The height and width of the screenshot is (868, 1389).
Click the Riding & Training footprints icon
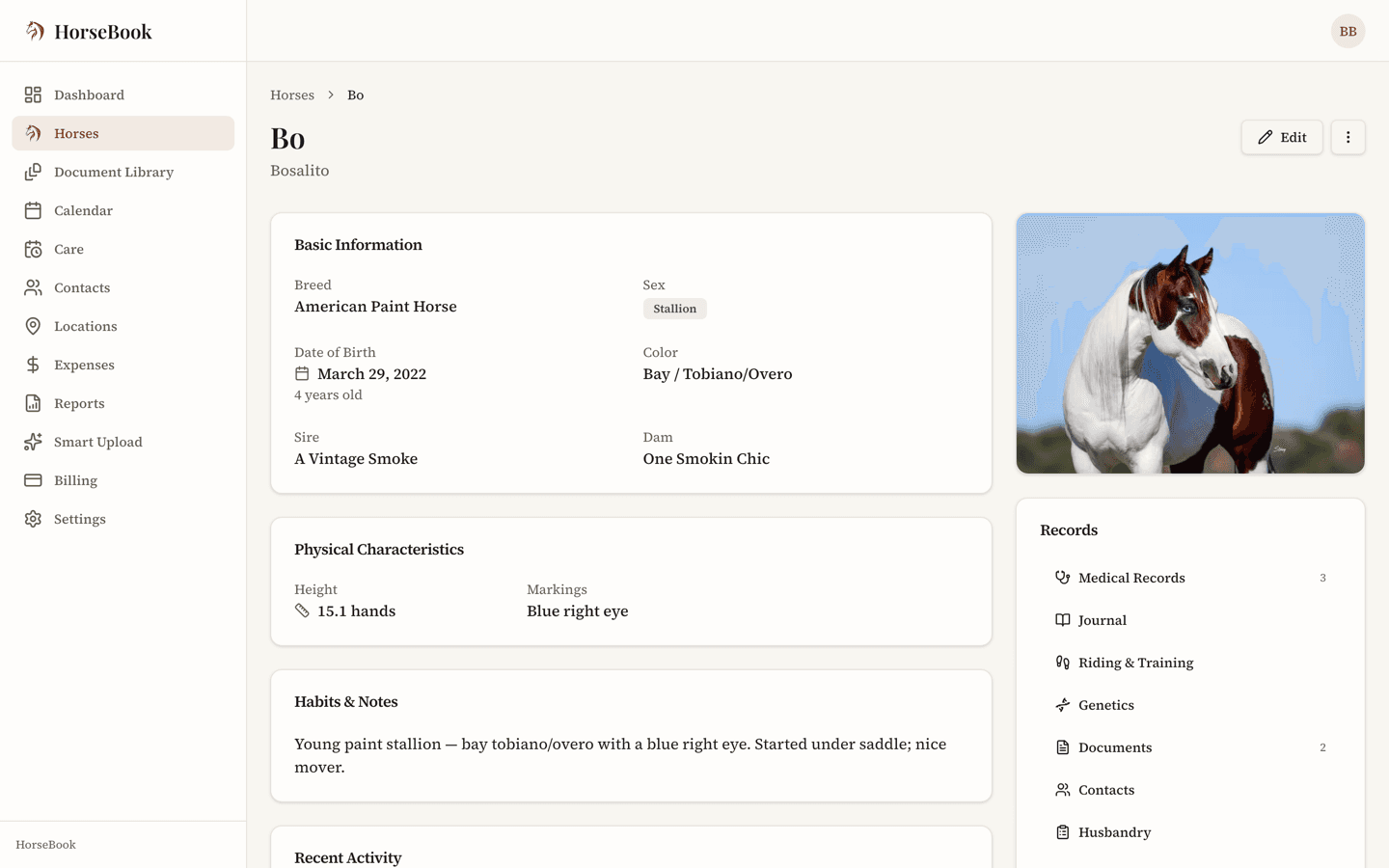coord(1062,663)
